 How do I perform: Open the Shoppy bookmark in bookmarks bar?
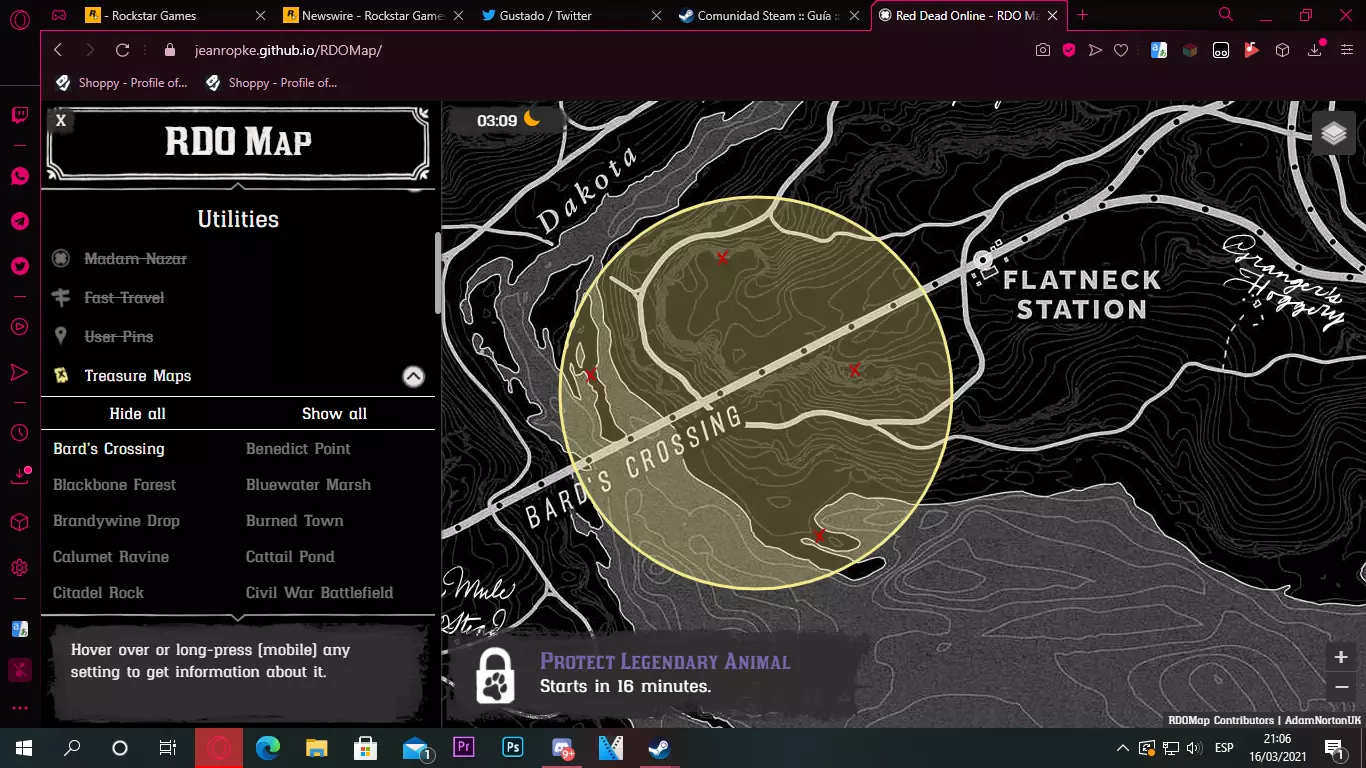tap(122, 83)
